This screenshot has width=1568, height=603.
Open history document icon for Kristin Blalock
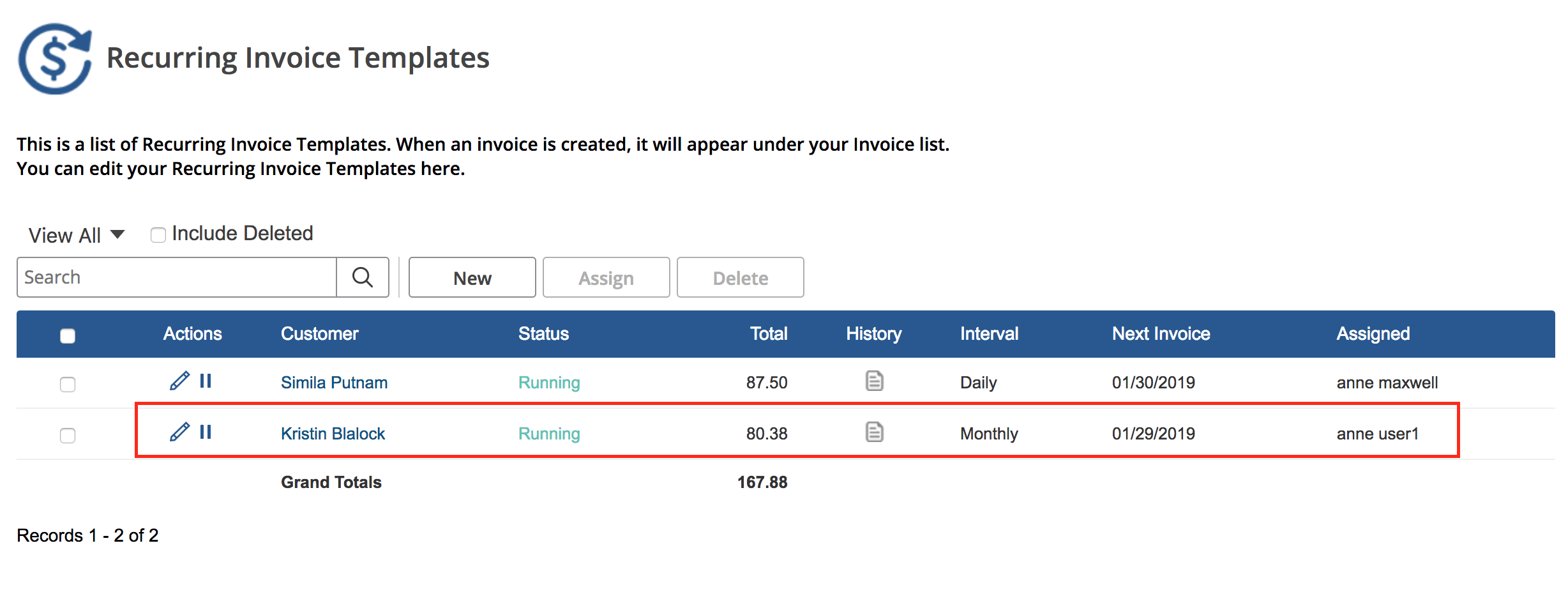(x=874, y=432)
